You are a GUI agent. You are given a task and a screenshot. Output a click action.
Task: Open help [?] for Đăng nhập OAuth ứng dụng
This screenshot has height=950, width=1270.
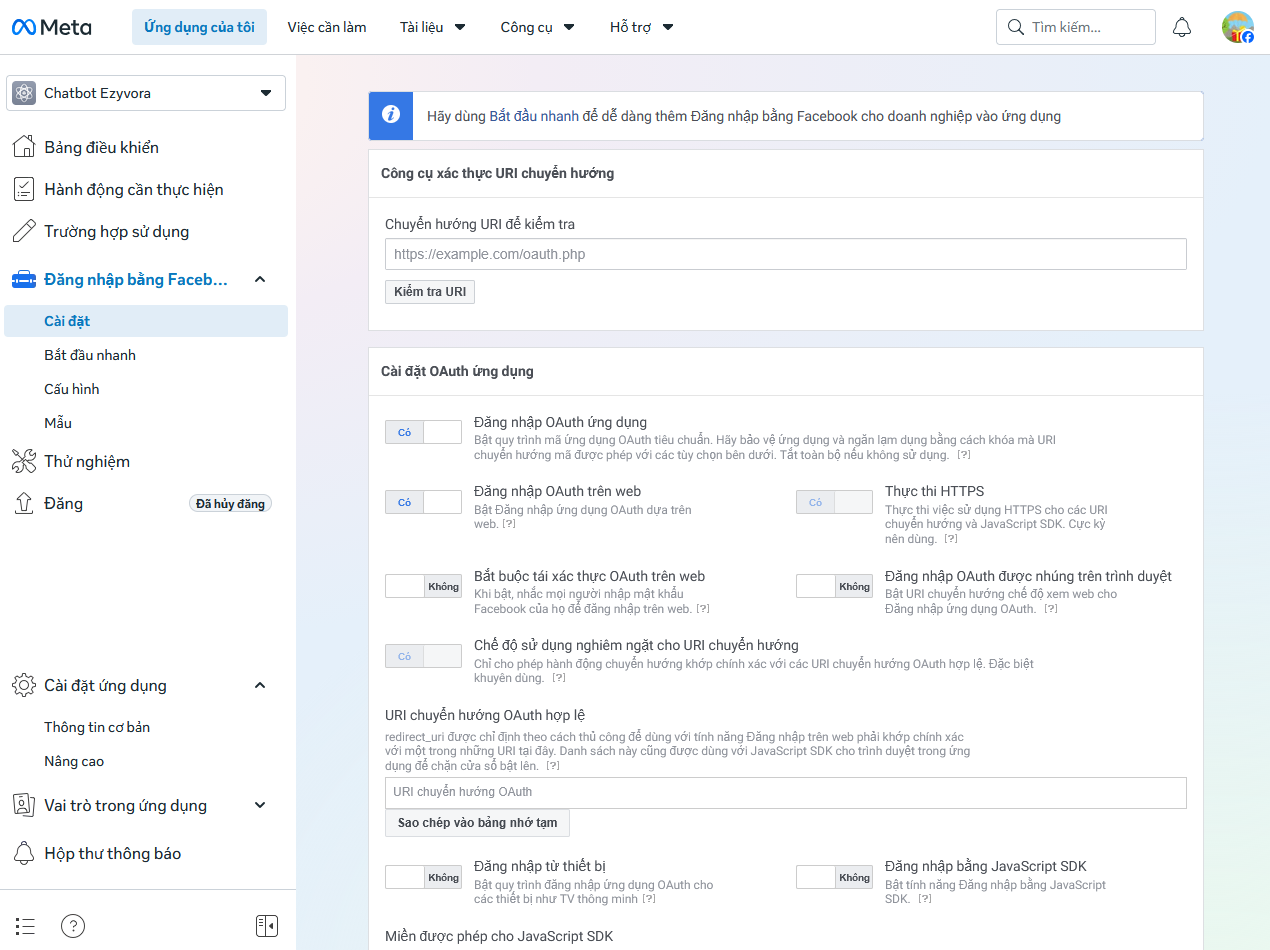963,454
